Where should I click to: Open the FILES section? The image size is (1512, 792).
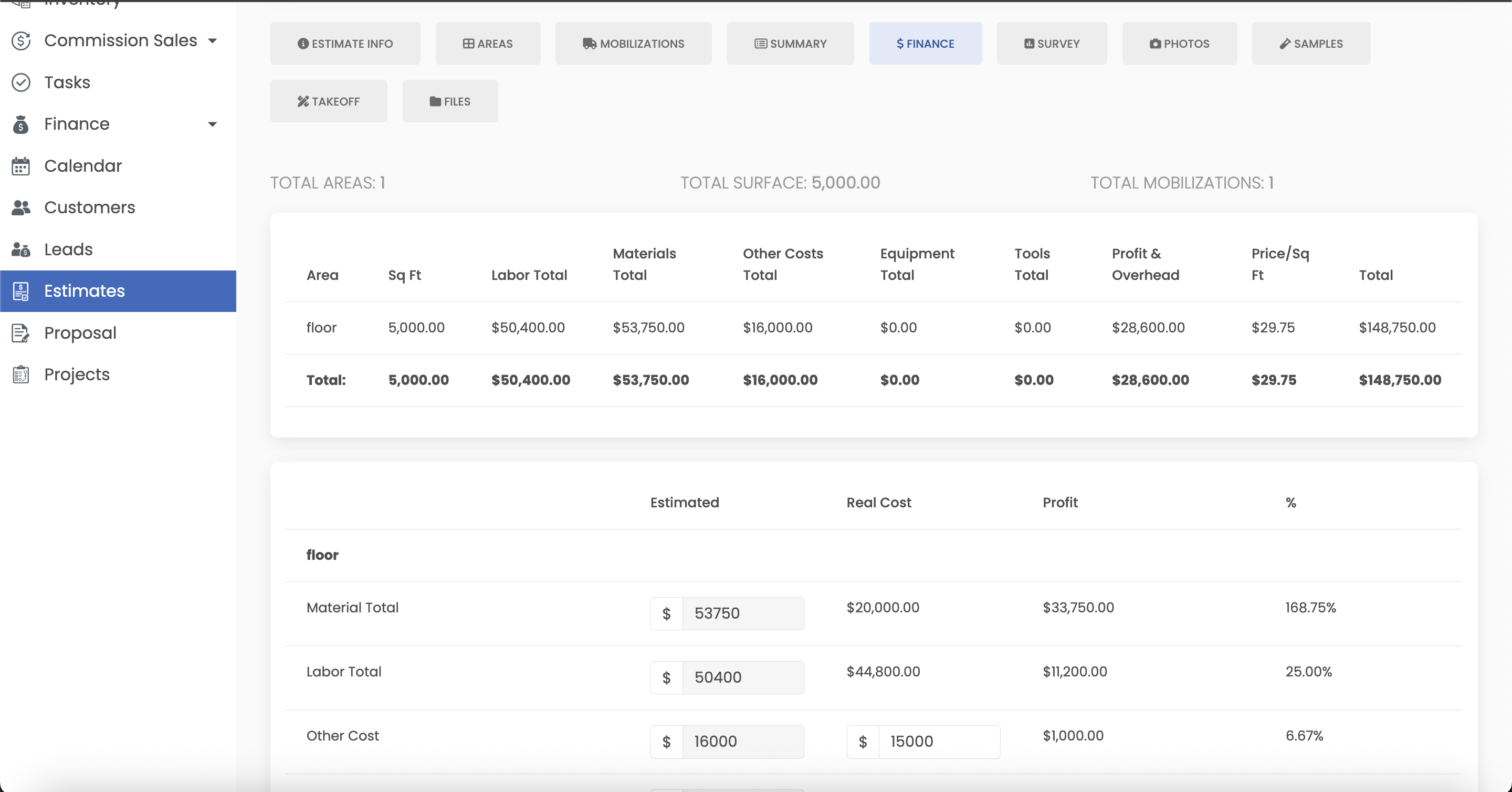(x=449, y=101)
